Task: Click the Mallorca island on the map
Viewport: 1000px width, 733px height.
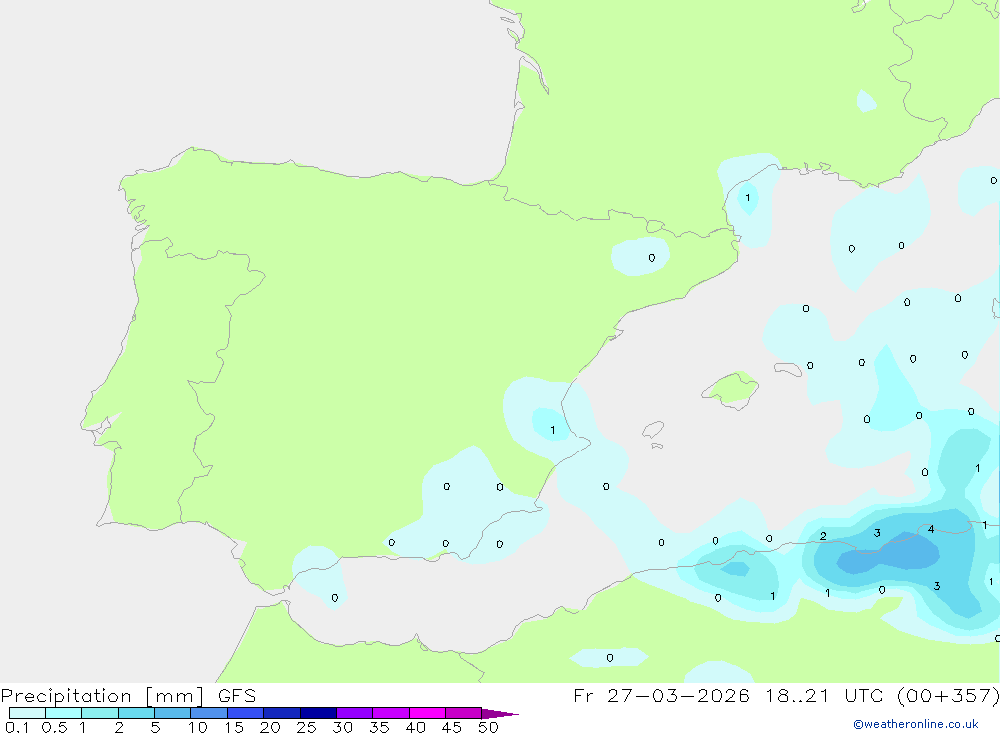Action: [730, 389]
